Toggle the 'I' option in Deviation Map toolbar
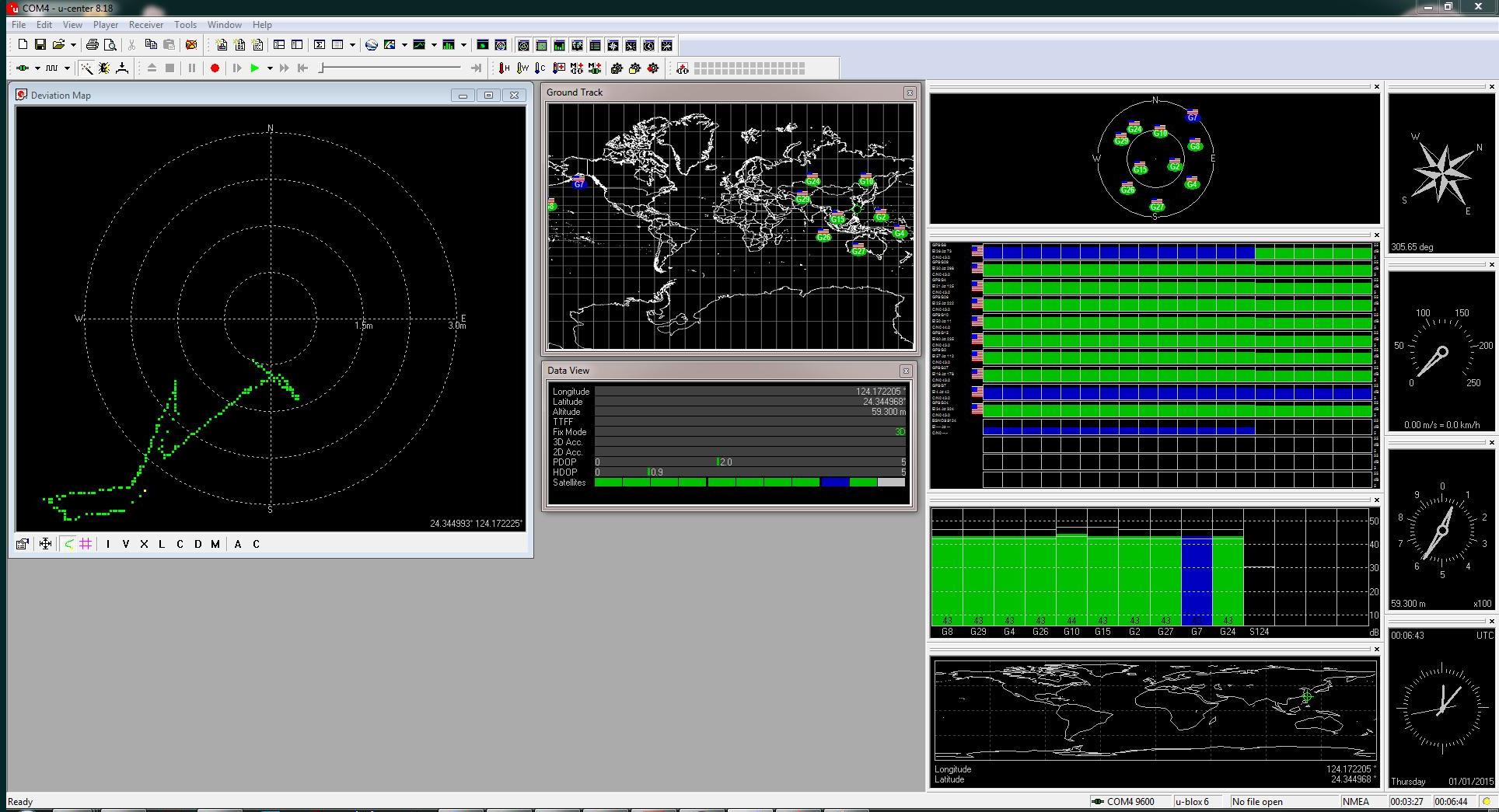The image size is (1499, 812). click(108, 544)
